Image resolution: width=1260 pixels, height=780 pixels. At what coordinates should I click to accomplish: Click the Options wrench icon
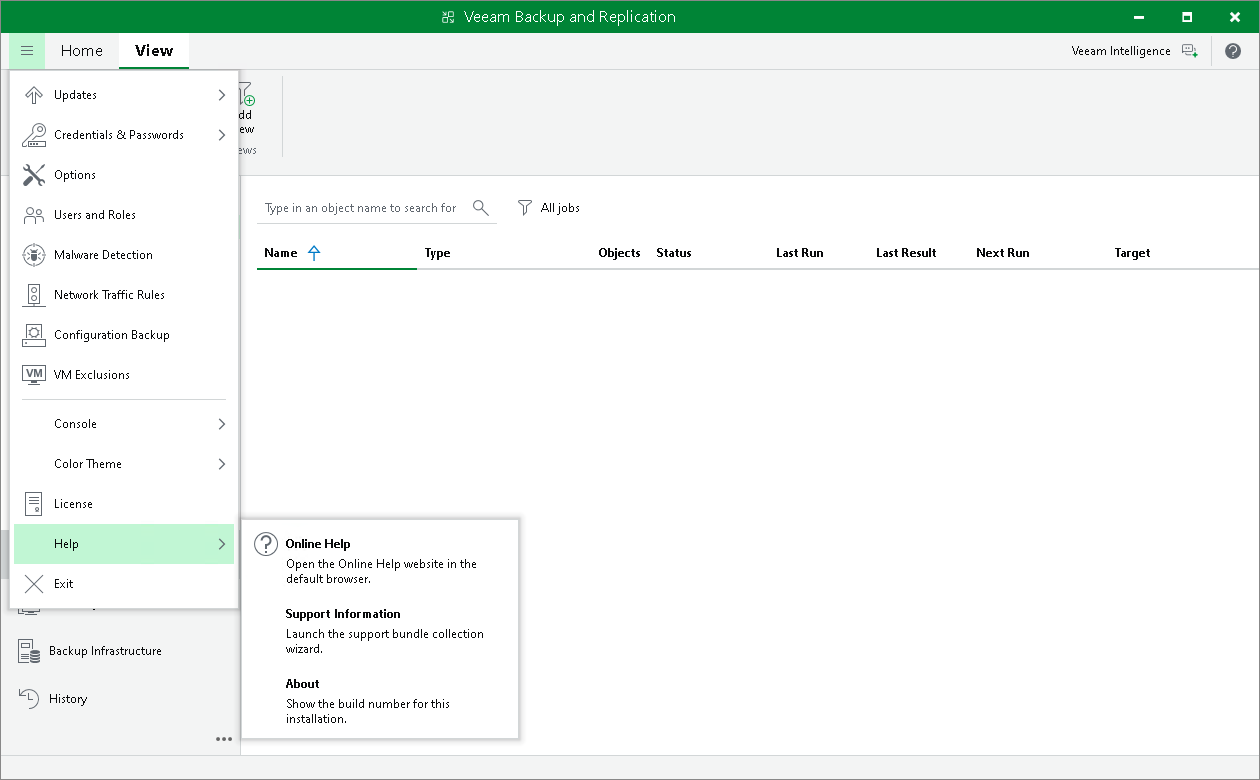coord(34,175)
